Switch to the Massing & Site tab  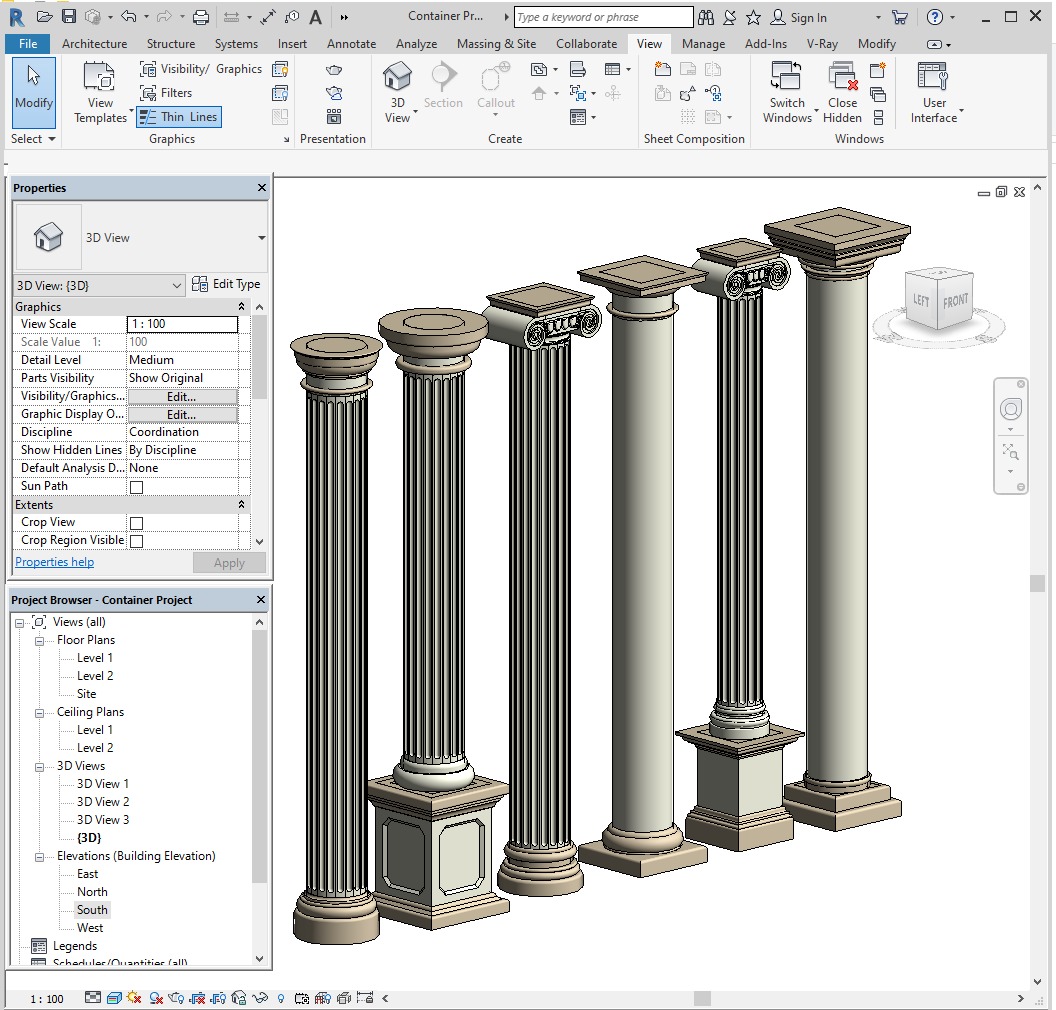click(x=496, y=44)
